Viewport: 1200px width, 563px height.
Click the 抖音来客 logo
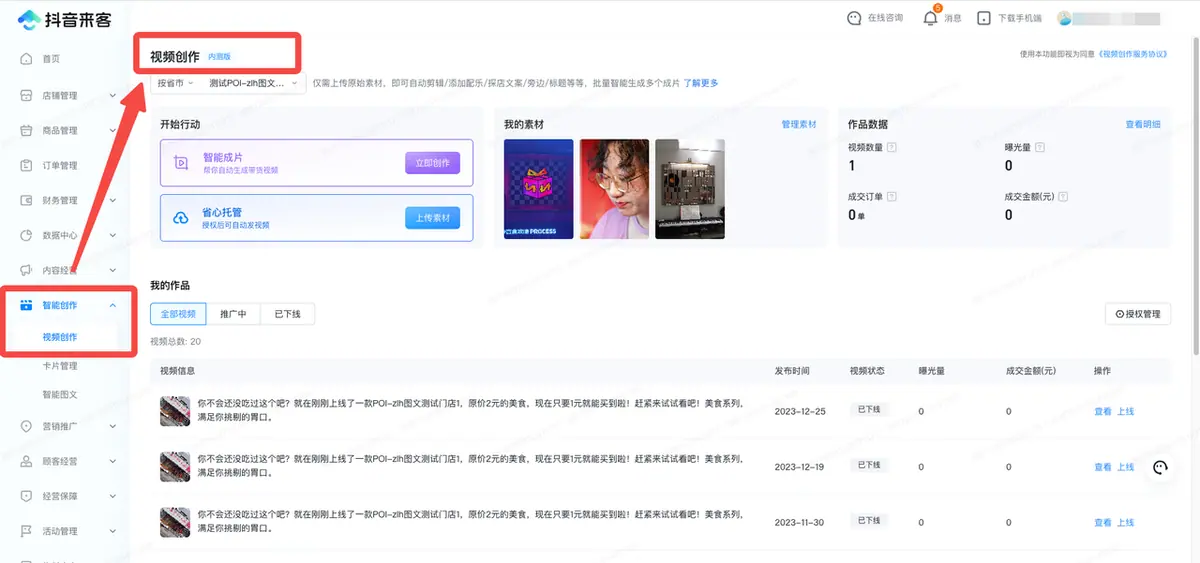pos(64,19)
